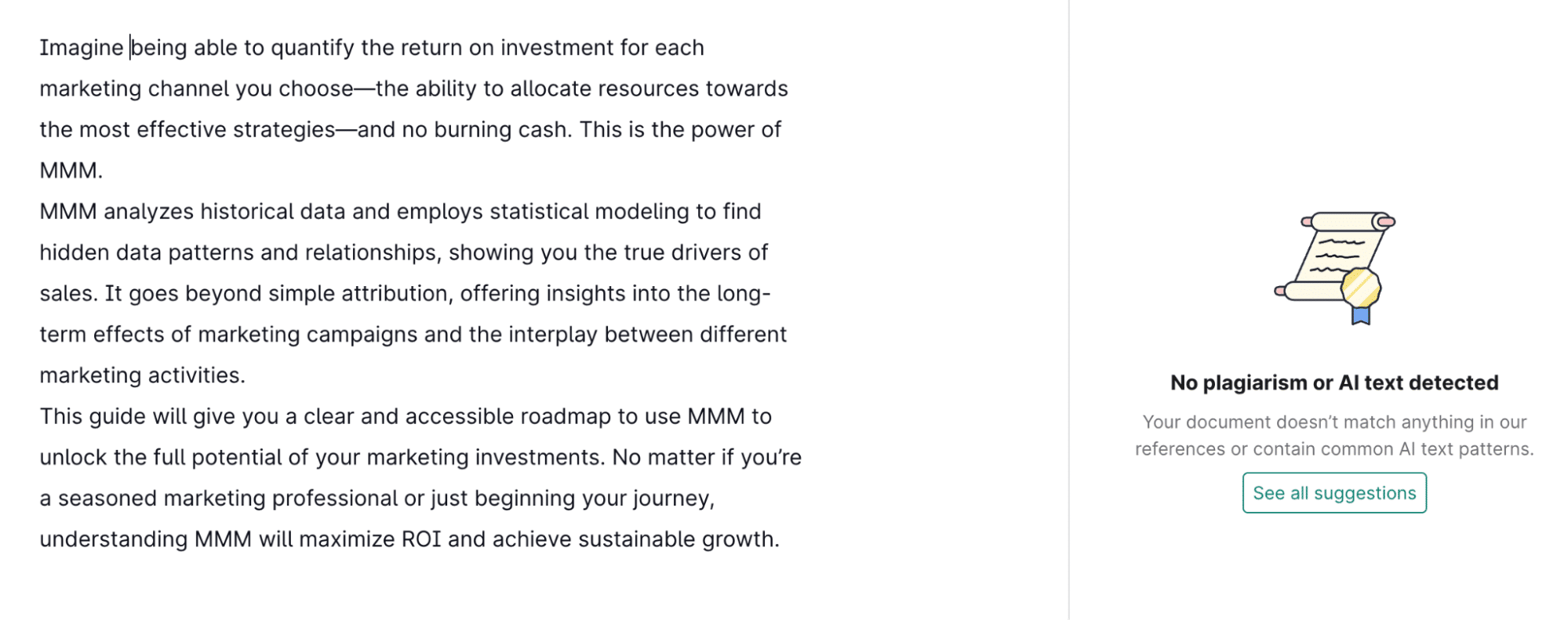The image size is (1568, 620).
Task: Click the word attribution in the editor
Action: [x=399, y=293]
